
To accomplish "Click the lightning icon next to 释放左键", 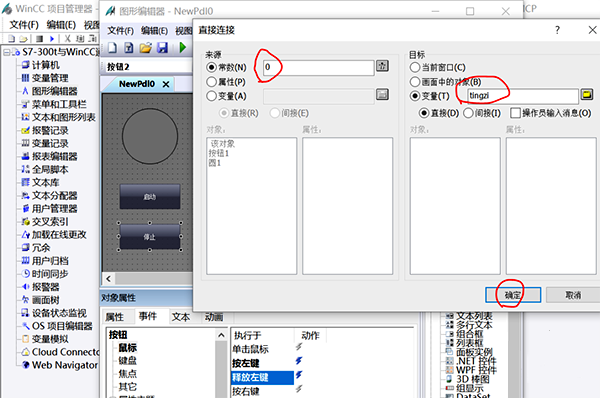I will 299,375.
